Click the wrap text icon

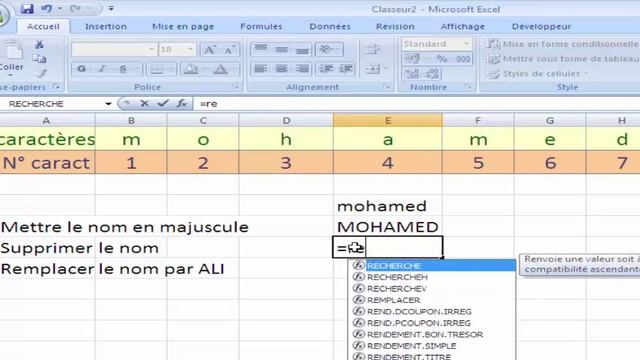372,49
